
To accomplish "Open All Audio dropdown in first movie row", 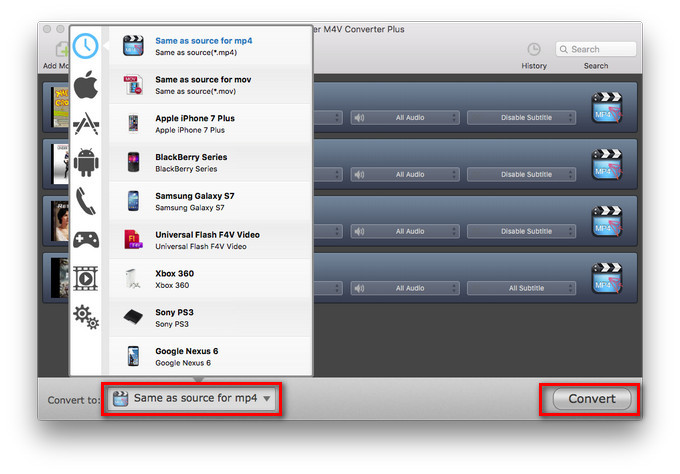I will pyautogui.click(x=405, y=118).
